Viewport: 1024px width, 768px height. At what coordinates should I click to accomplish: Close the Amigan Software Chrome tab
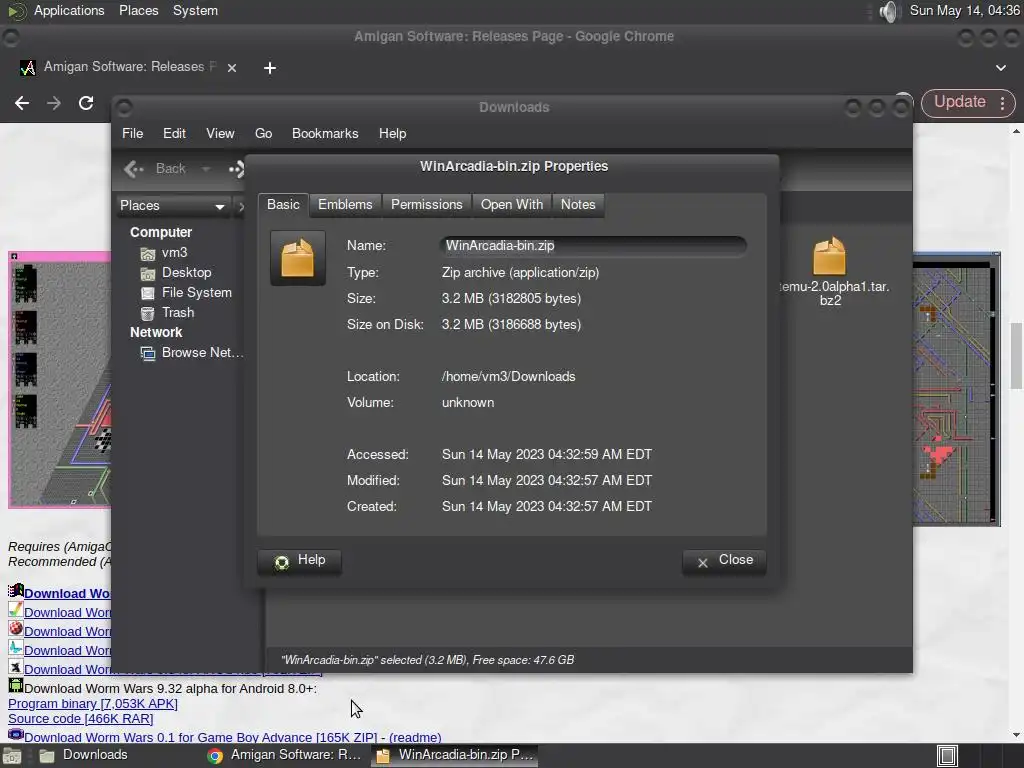click(232, 67)
